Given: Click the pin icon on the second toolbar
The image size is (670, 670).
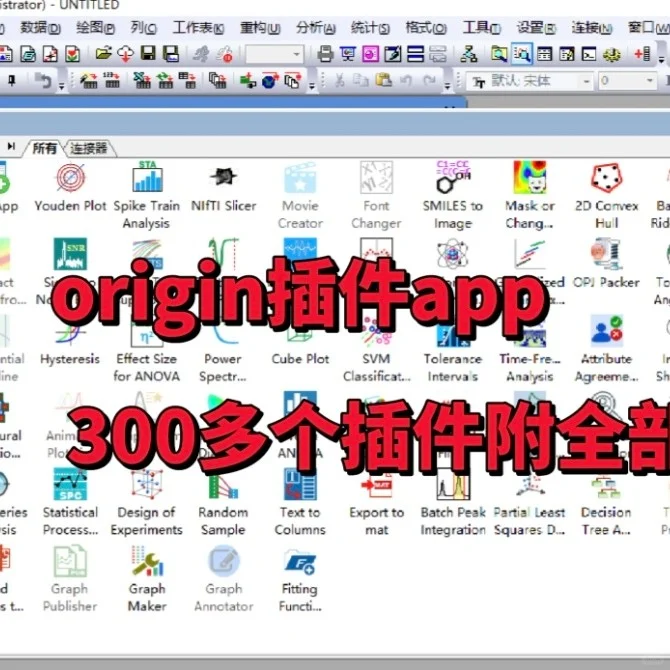Looking at the screenshot, I should 12,80.
